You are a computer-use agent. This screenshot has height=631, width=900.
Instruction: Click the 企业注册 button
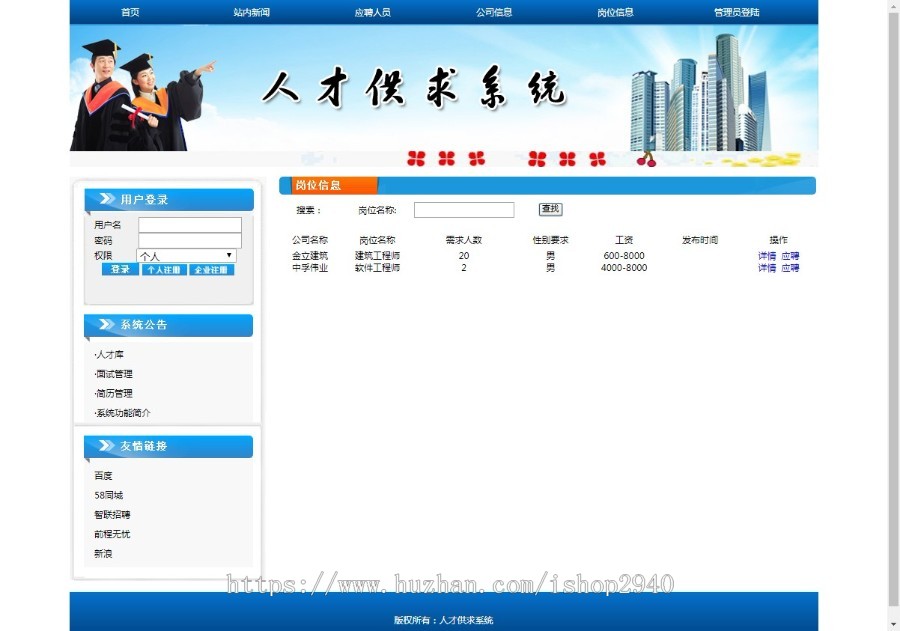point(211,270)
